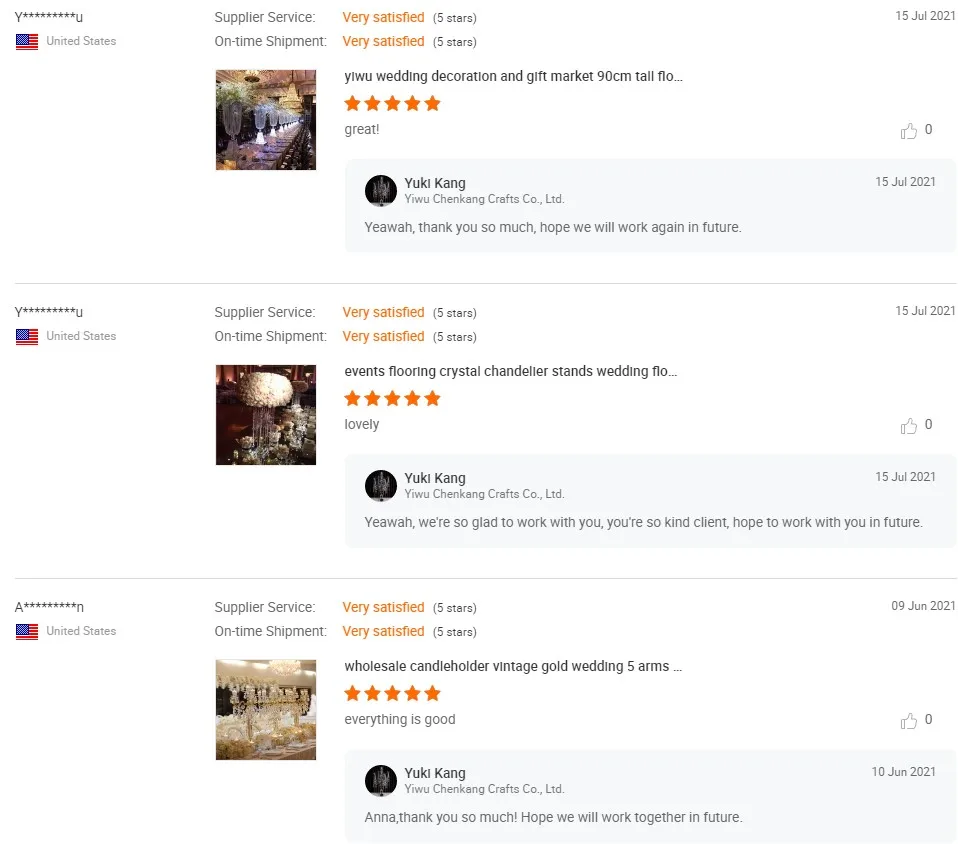The height and width of the screenshot is (844, 958).
Task: Thumbs-up the "everything is good" review
Action: click(x=909, y=721)
